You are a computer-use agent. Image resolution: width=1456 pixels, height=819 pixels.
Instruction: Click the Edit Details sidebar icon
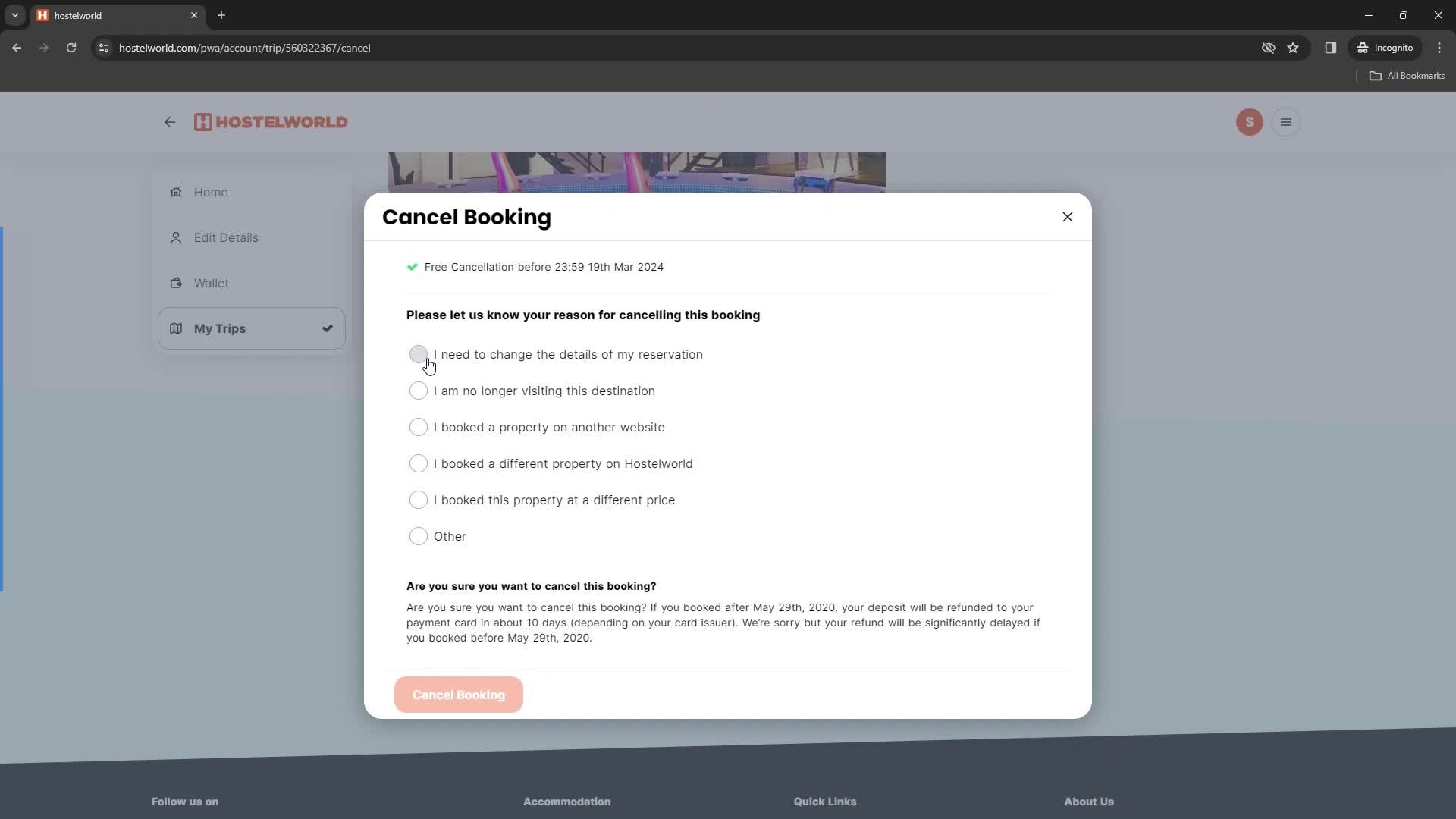coord(176,237)
